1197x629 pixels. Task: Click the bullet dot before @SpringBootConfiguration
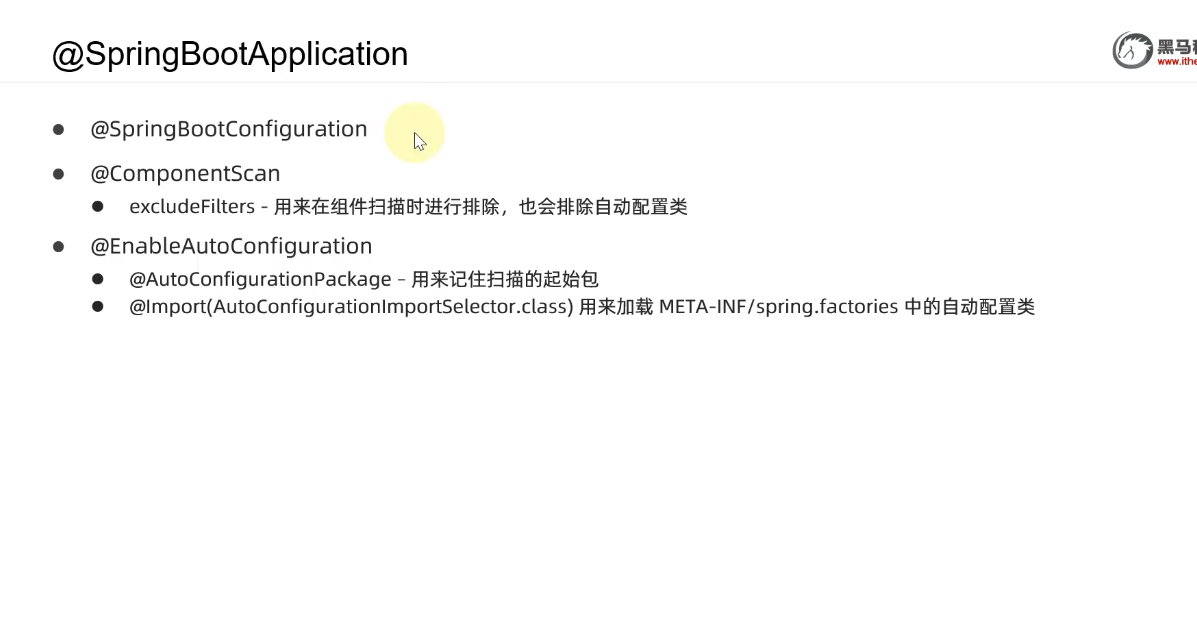pyautogui.click(x=59, y=130)
